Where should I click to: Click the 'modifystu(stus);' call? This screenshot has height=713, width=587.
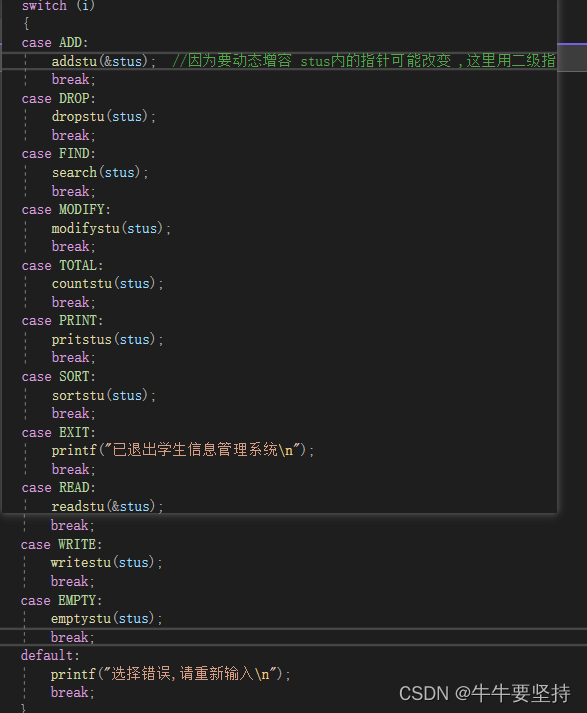(111, 228)
